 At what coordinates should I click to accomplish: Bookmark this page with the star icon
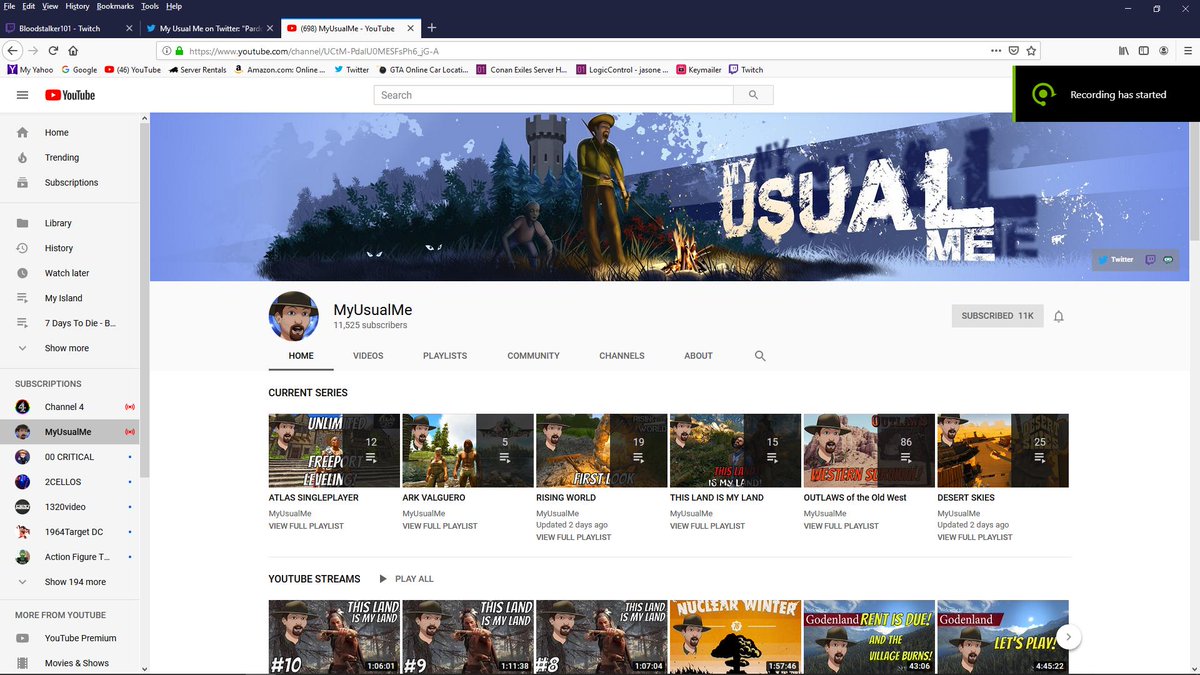point(1031,50)
